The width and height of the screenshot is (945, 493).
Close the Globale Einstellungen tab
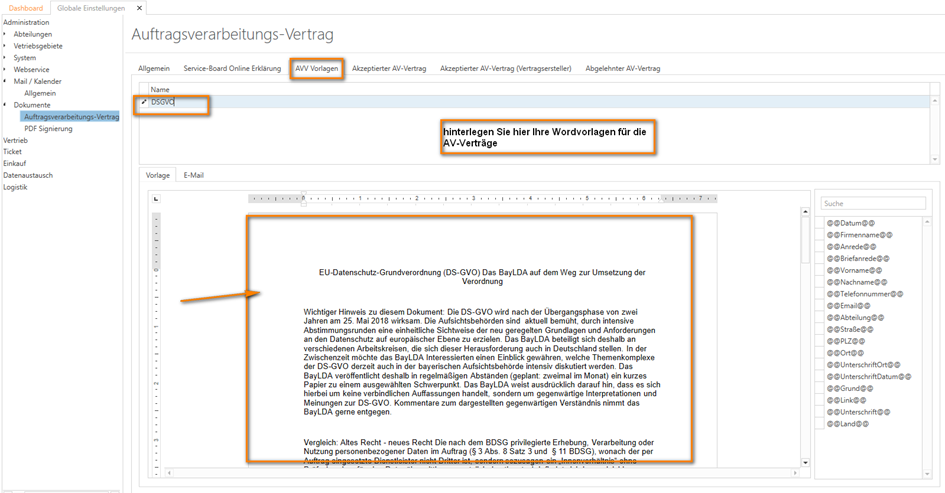point(137,8)
